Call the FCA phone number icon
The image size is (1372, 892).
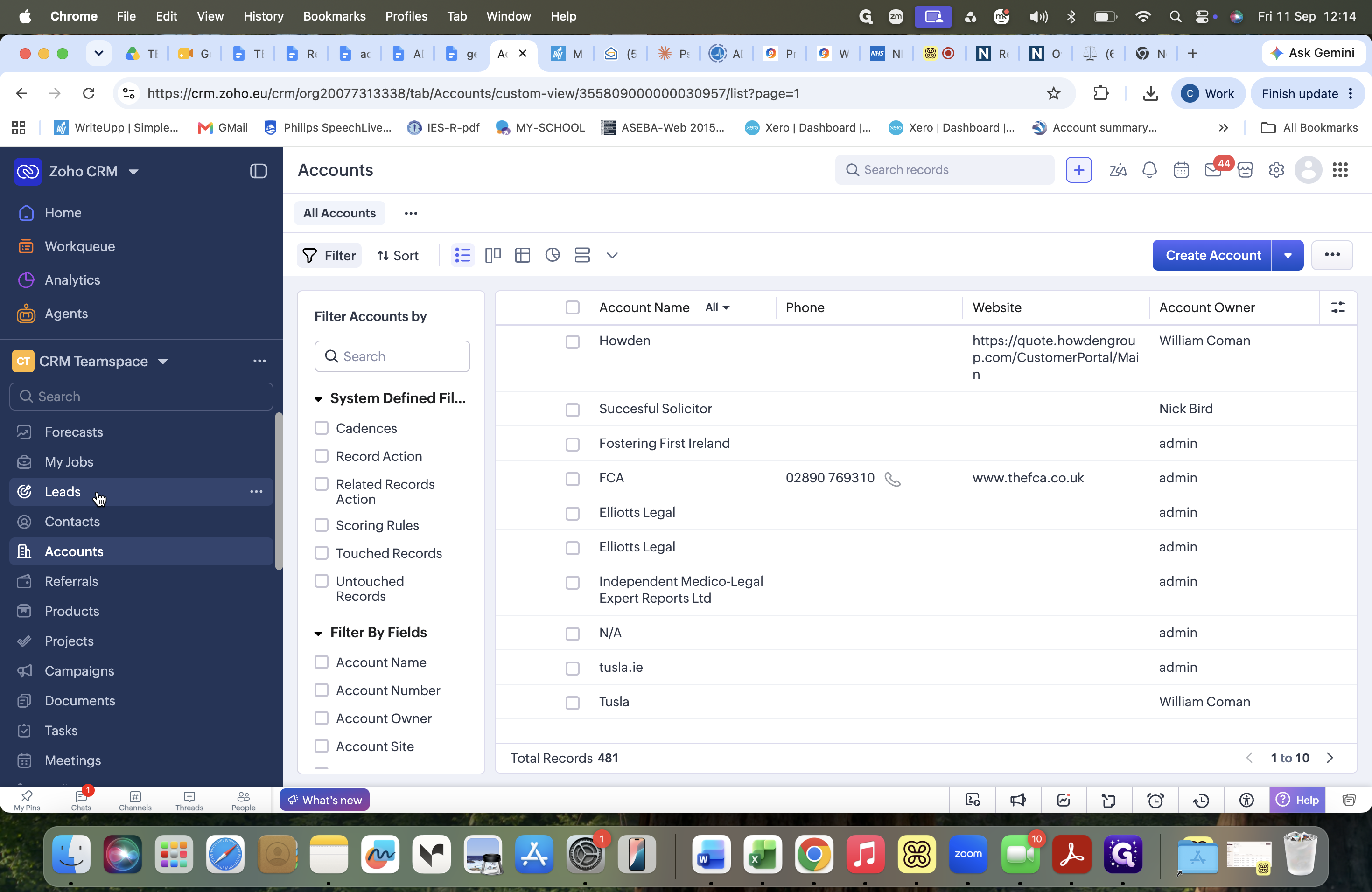[x=892, y=479]
